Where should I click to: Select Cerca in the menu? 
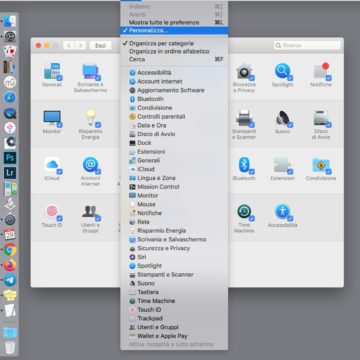[174, 59]
